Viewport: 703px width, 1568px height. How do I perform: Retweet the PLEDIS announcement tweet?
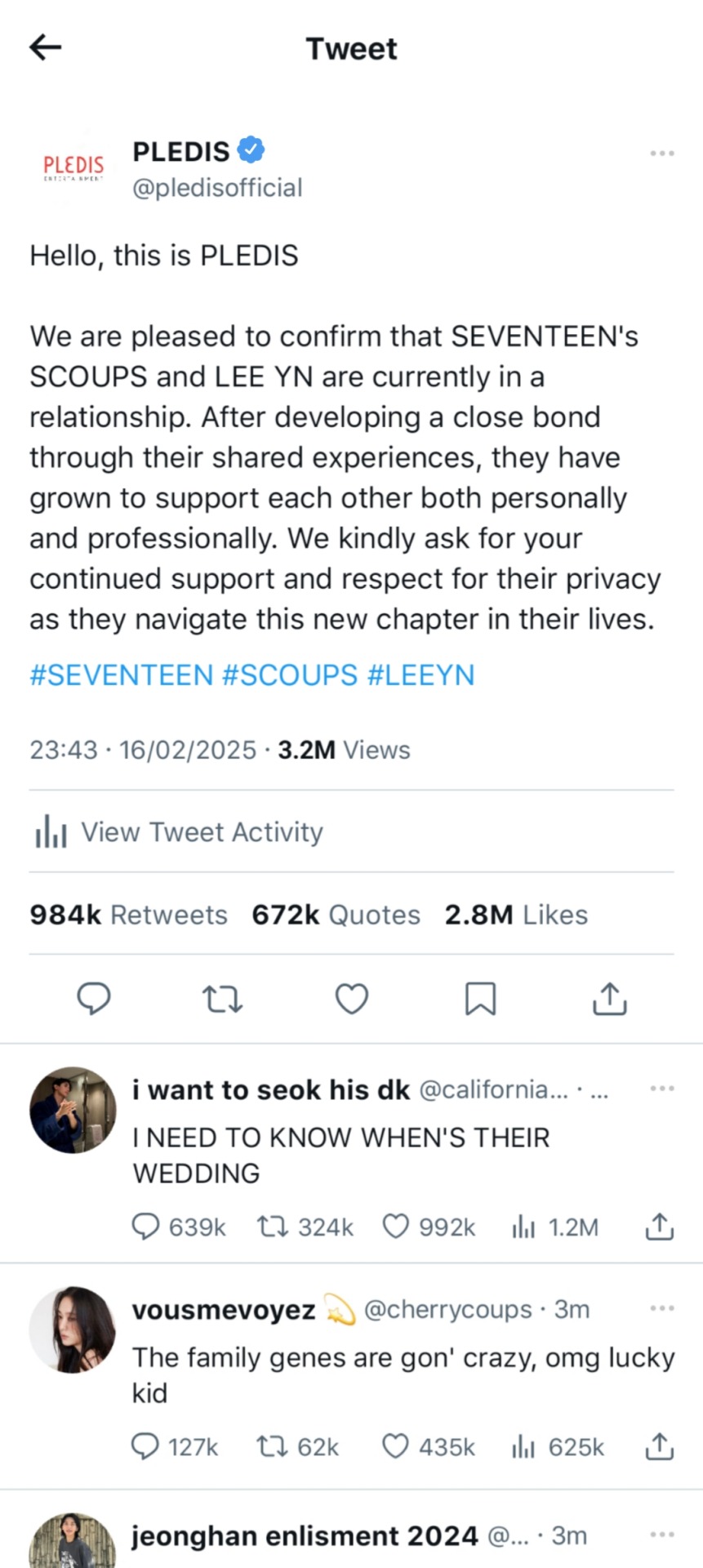222,998
